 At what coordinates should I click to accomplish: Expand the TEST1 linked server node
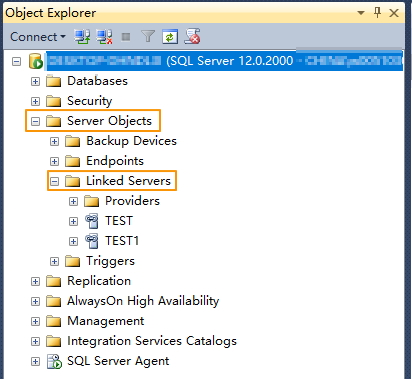[73, 241]
